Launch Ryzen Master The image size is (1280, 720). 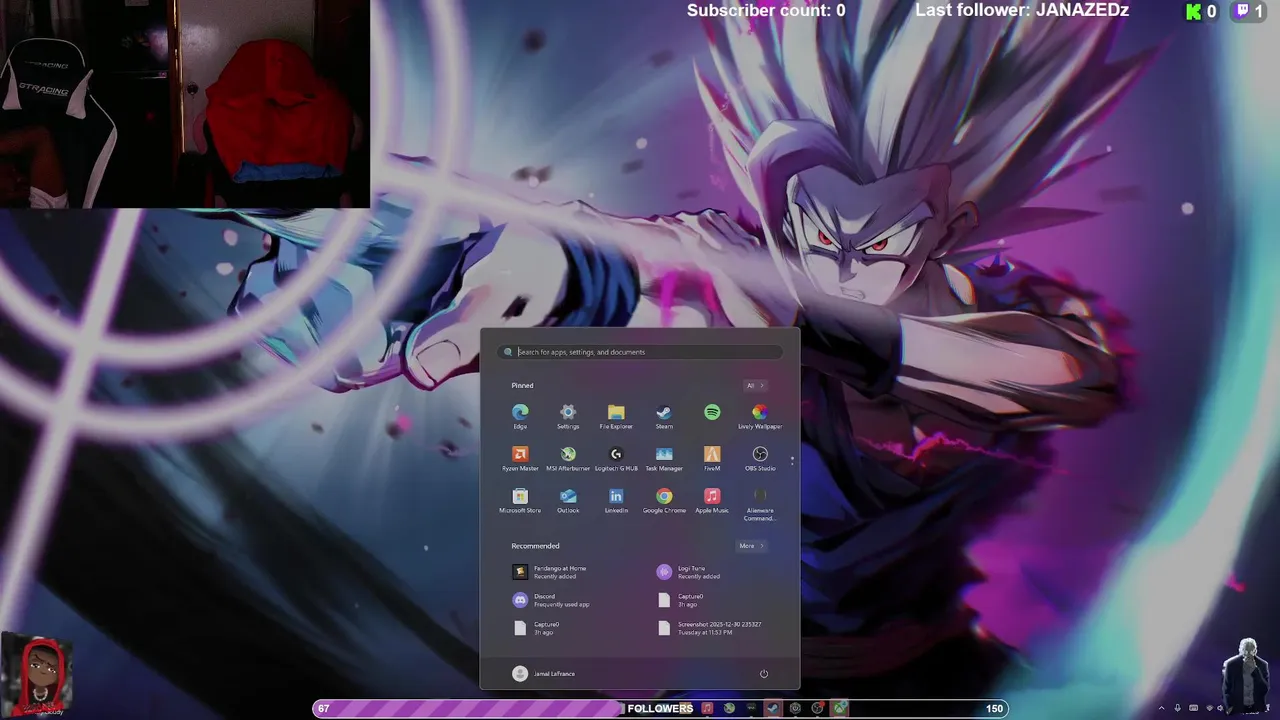[x=520, y=458]
